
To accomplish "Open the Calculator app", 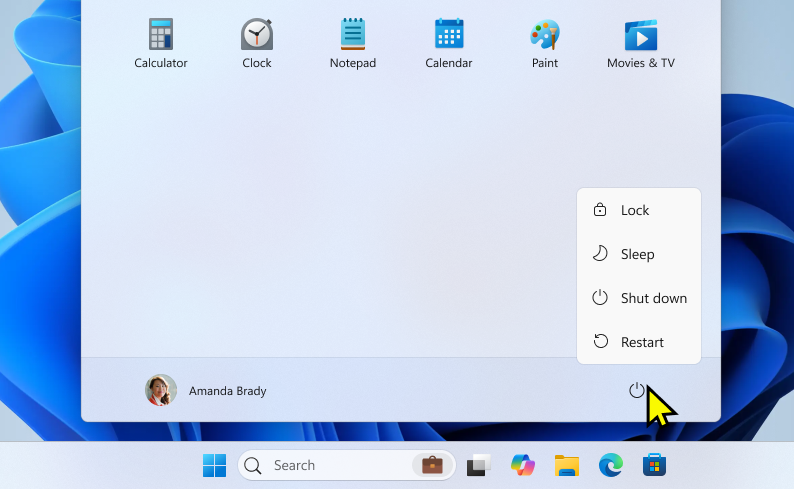I will point(161,43).
